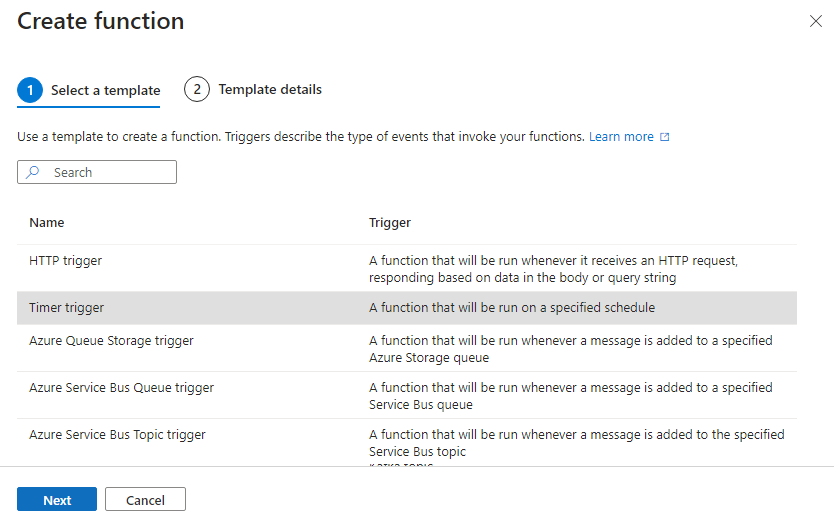Select Azure Service Bus Topic trigger
The image size is (834, 524).
pos(117,435)
